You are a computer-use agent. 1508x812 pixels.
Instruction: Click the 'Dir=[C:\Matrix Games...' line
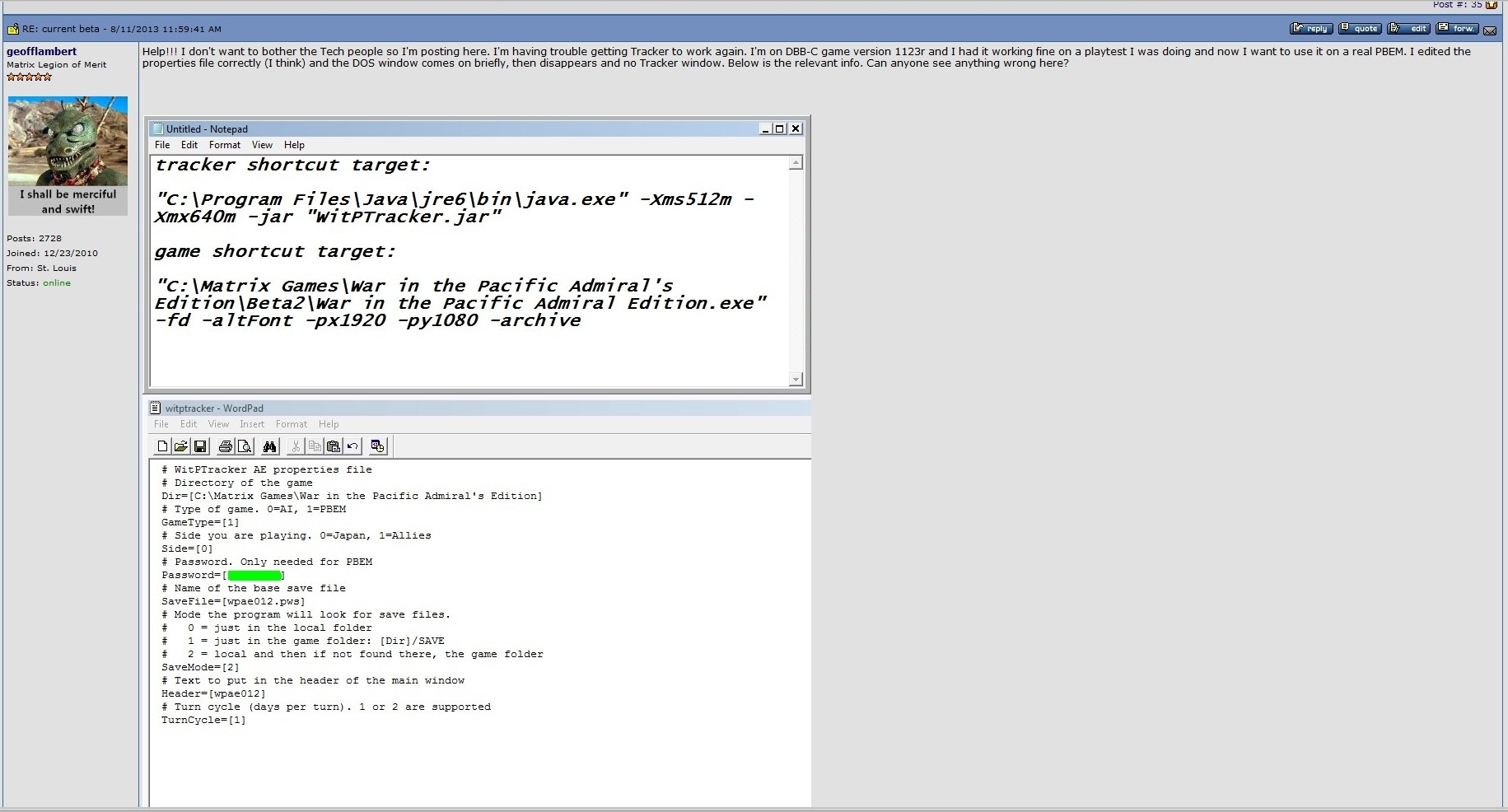[352, 496]
